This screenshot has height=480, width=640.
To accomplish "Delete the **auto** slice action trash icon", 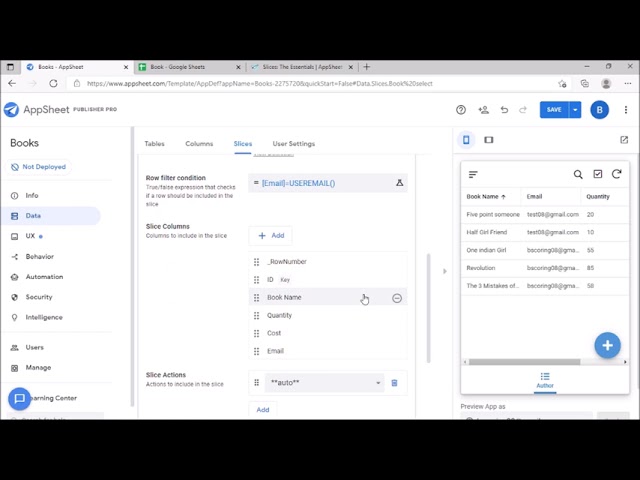I will pos(394,383).
